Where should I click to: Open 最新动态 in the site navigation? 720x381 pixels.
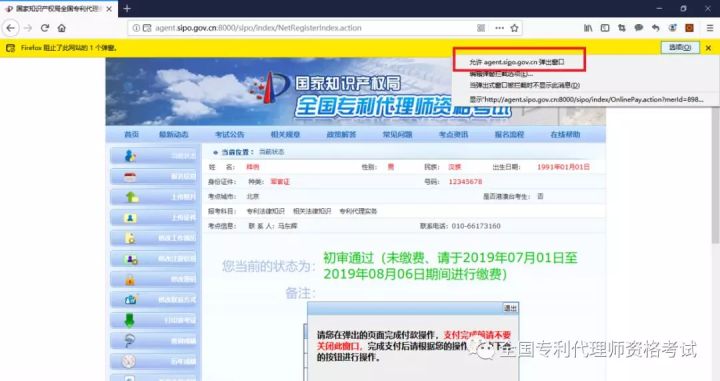[x=174, y=134]
